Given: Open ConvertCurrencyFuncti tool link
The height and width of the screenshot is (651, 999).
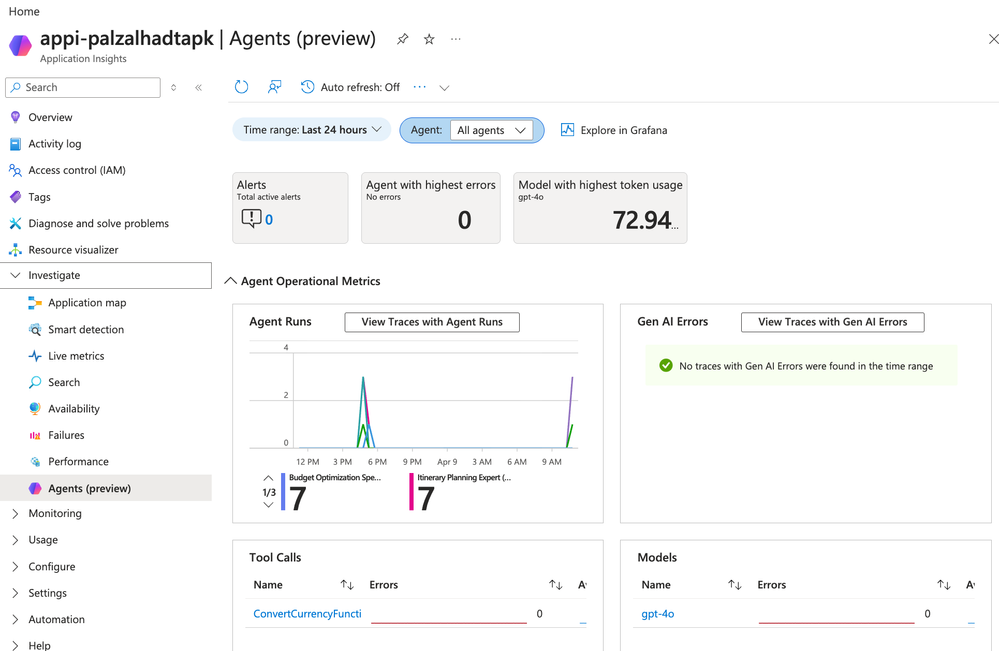Looking at the screenshot, I should [307, 614].
